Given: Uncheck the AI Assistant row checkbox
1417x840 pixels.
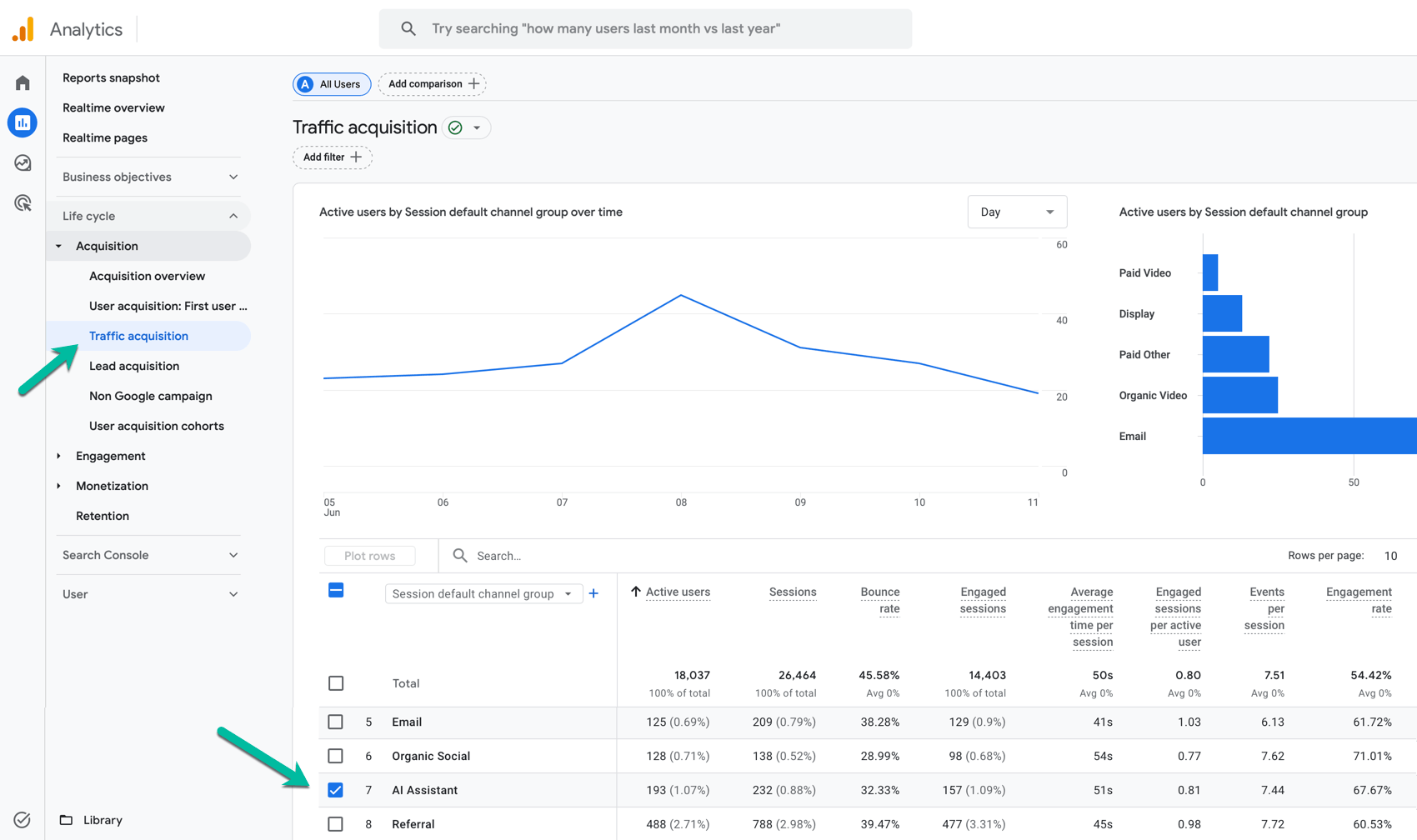Looking at the screenshot, I should (x=336, y=790).
